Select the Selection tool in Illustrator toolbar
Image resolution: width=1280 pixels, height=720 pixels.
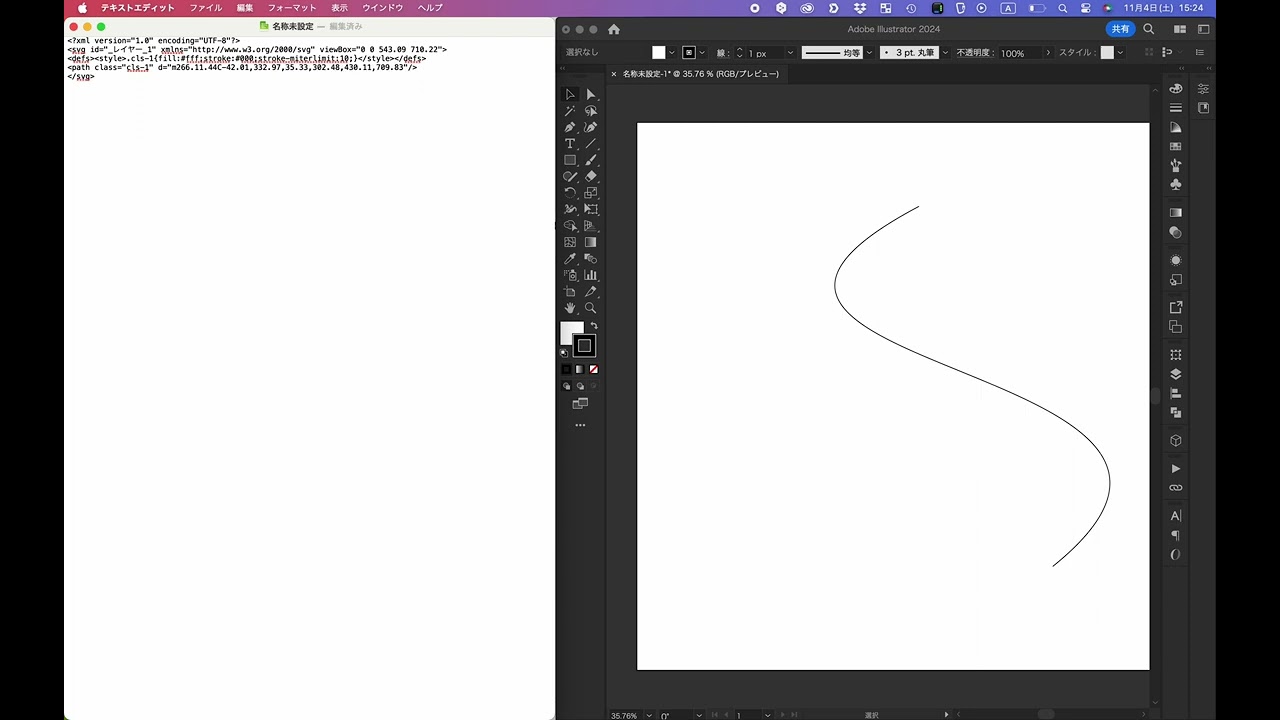click(570, 94)
